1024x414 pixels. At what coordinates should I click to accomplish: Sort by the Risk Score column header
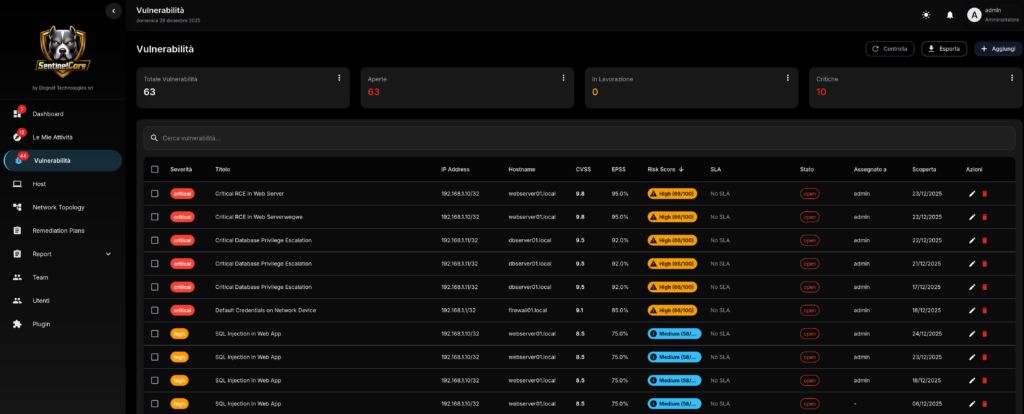[665, 169]
